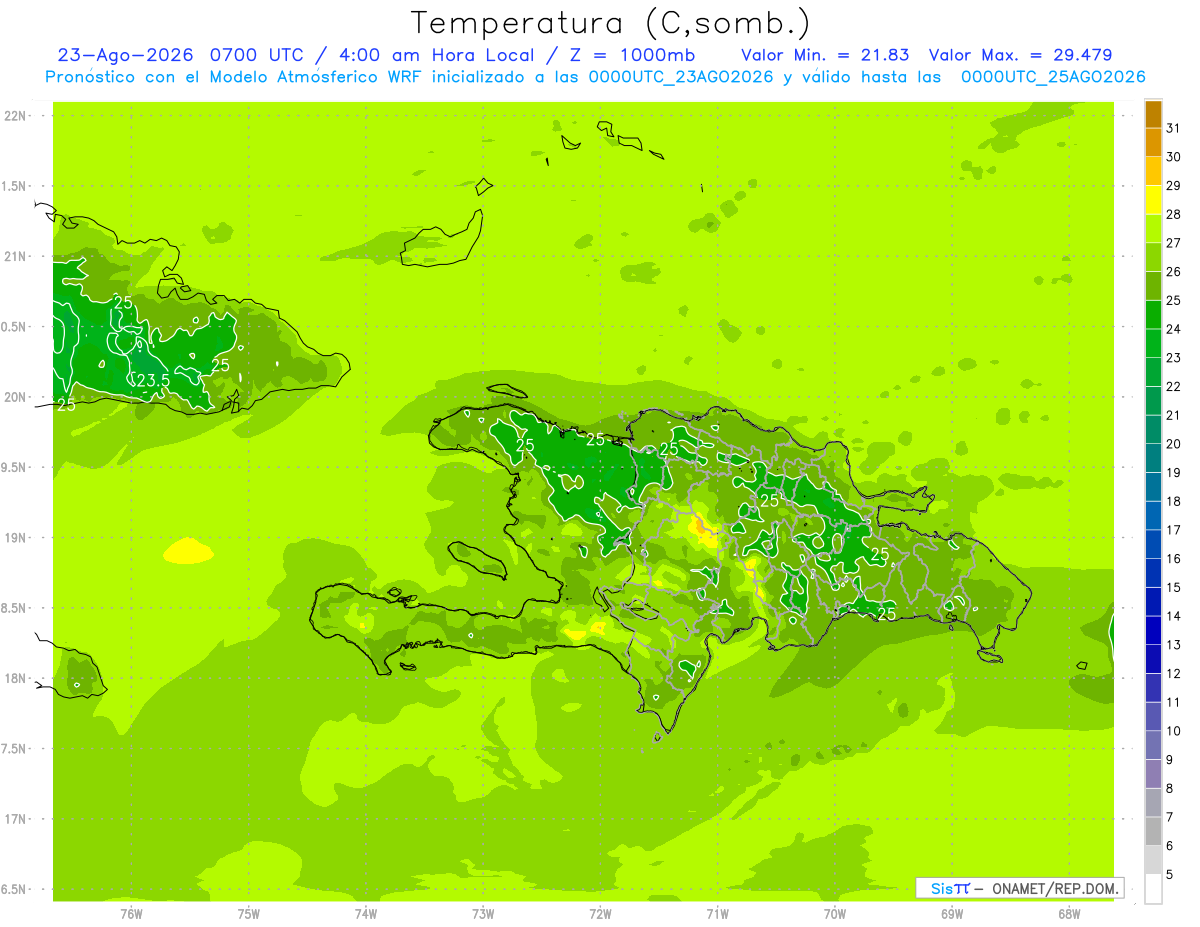The image size is (1200, 927).
Task: Click the legend value '22'
Action: pyautogui.click(x=1174, y=387)
